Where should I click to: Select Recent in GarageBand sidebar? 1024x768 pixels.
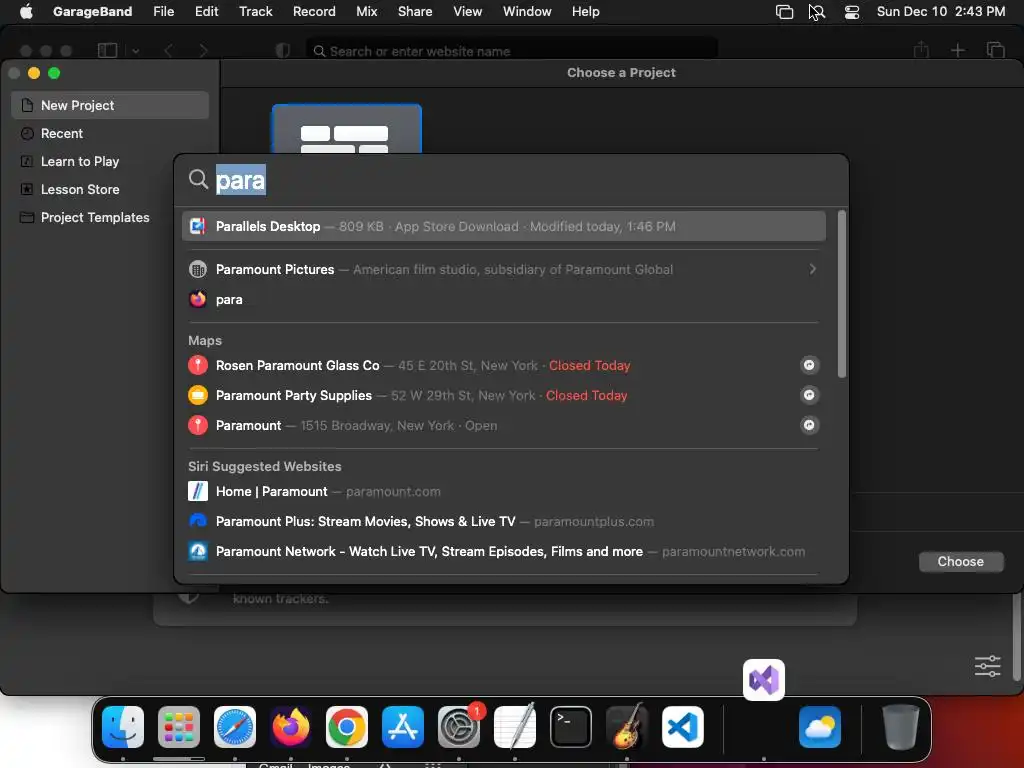click(x=110, y=133)
